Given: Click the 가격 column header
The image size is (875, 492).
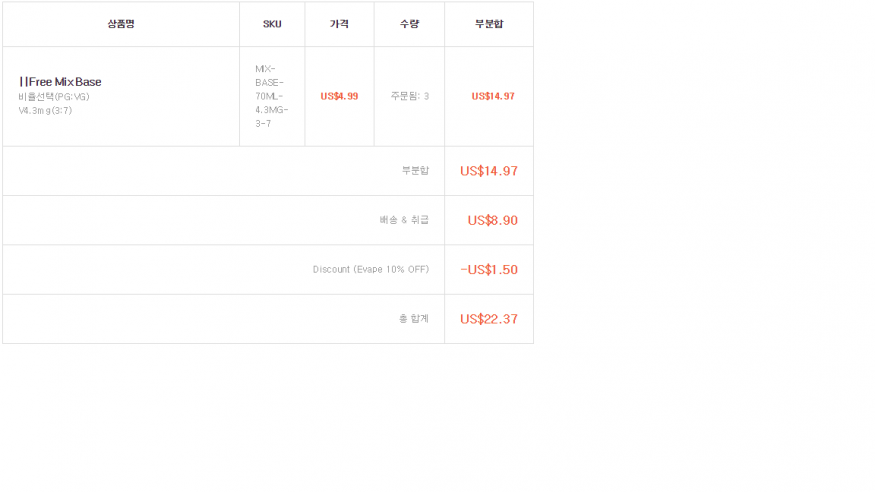Looking at the screenshot, I should [339, 24].
